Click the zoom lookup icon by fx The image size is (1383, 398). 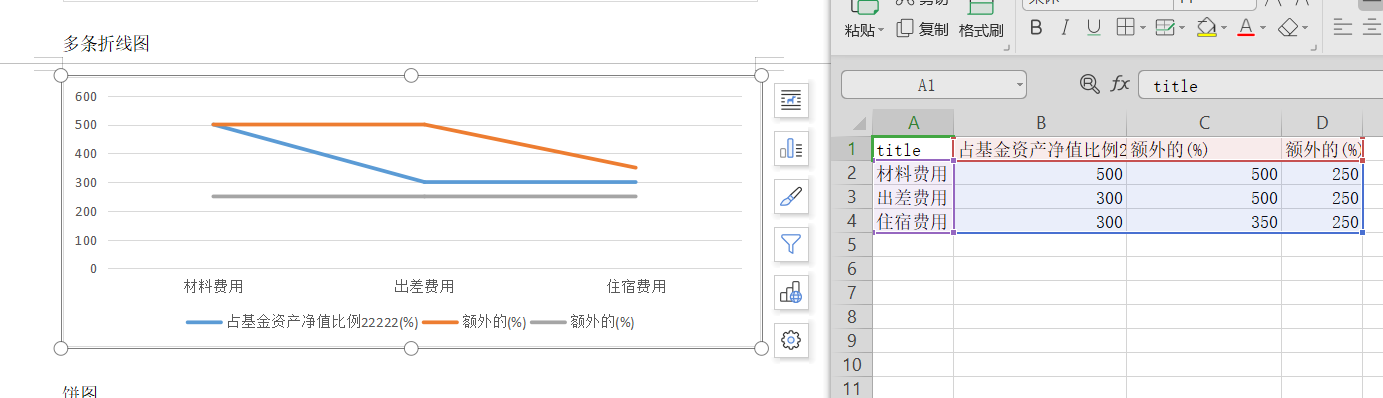tap(1089, 85)
